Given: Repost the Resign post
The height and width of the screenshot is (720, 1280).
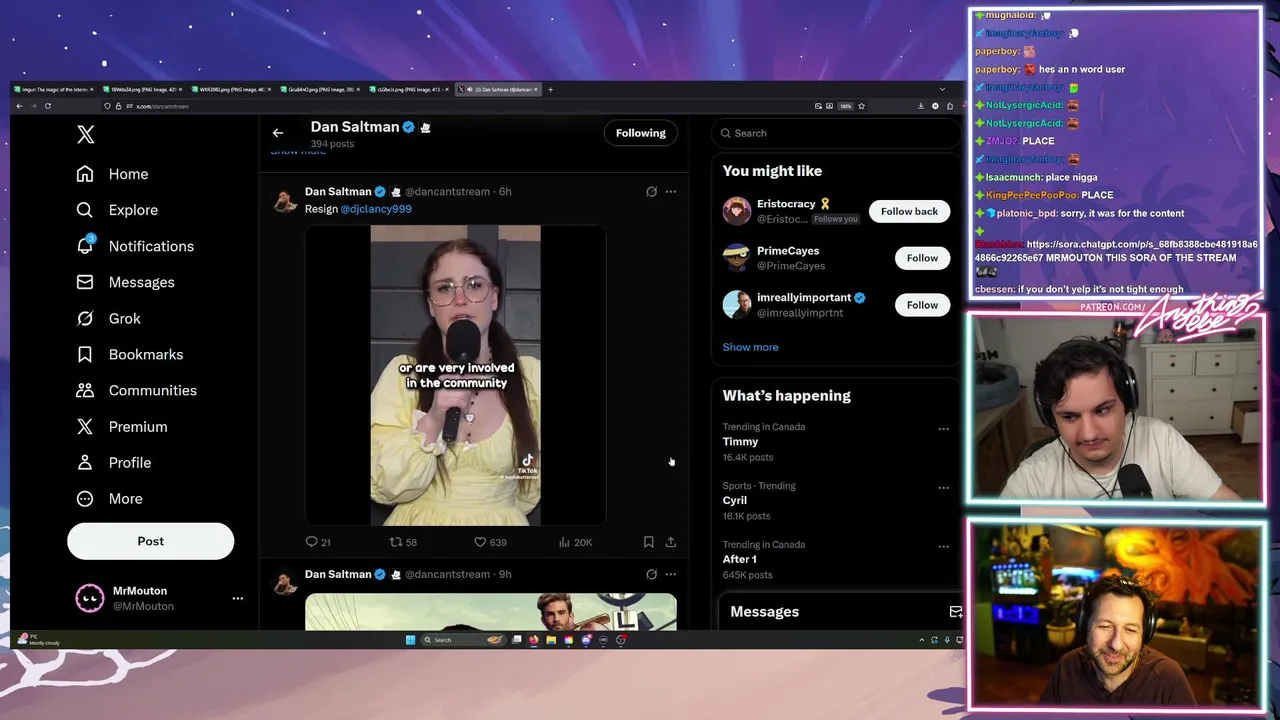Looking at the screenshot, I should [403, 542].
